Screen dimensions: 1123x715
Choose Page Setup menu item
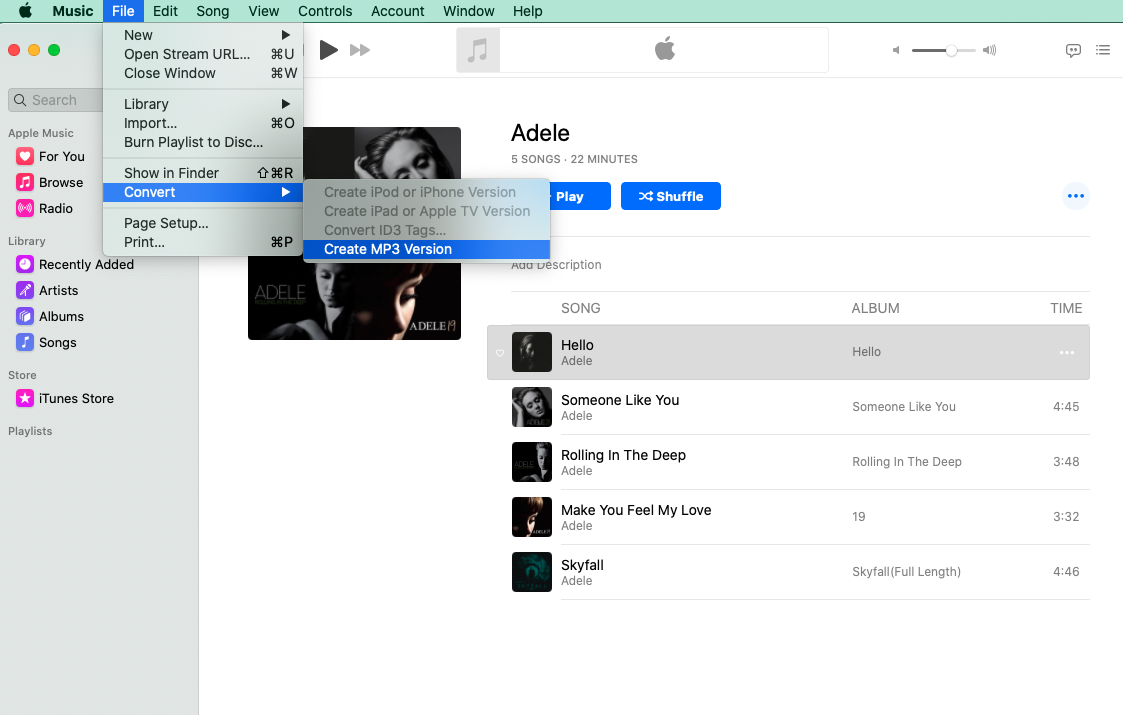pyautogui.click(x=203, y=223)
